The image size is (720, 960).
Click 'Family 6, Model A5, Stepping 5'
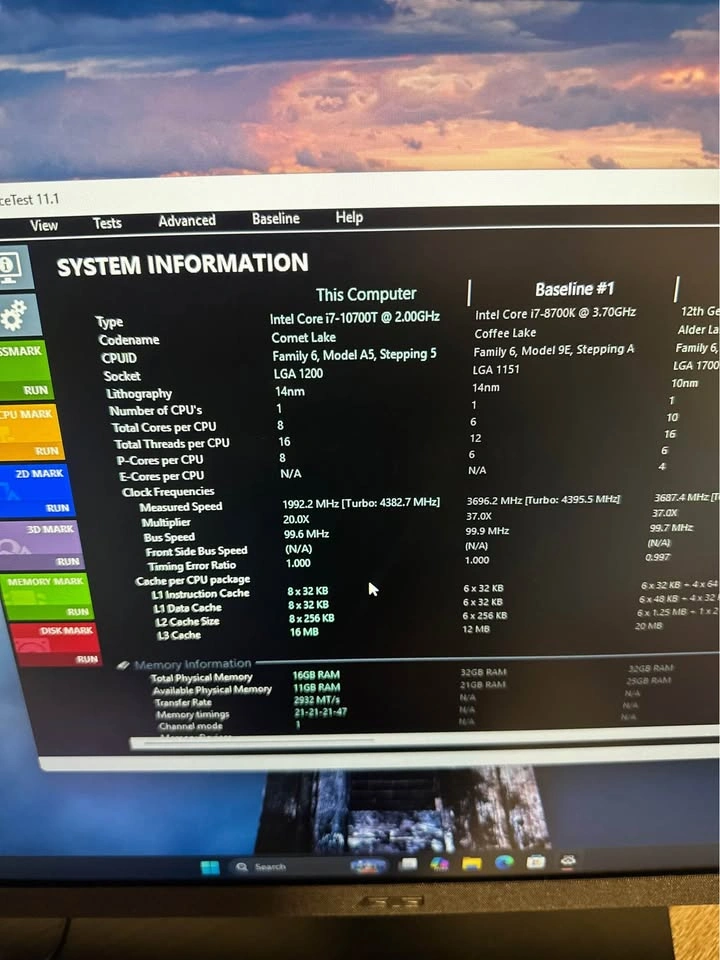[354, 355]
